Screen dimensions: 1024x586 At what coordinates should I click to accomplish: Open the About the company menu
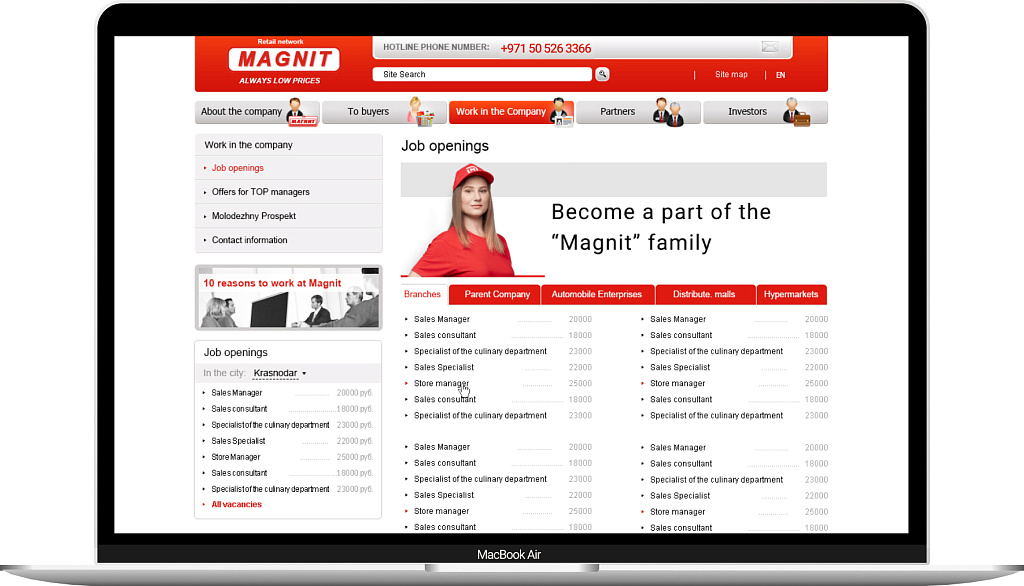pos(257,112)
